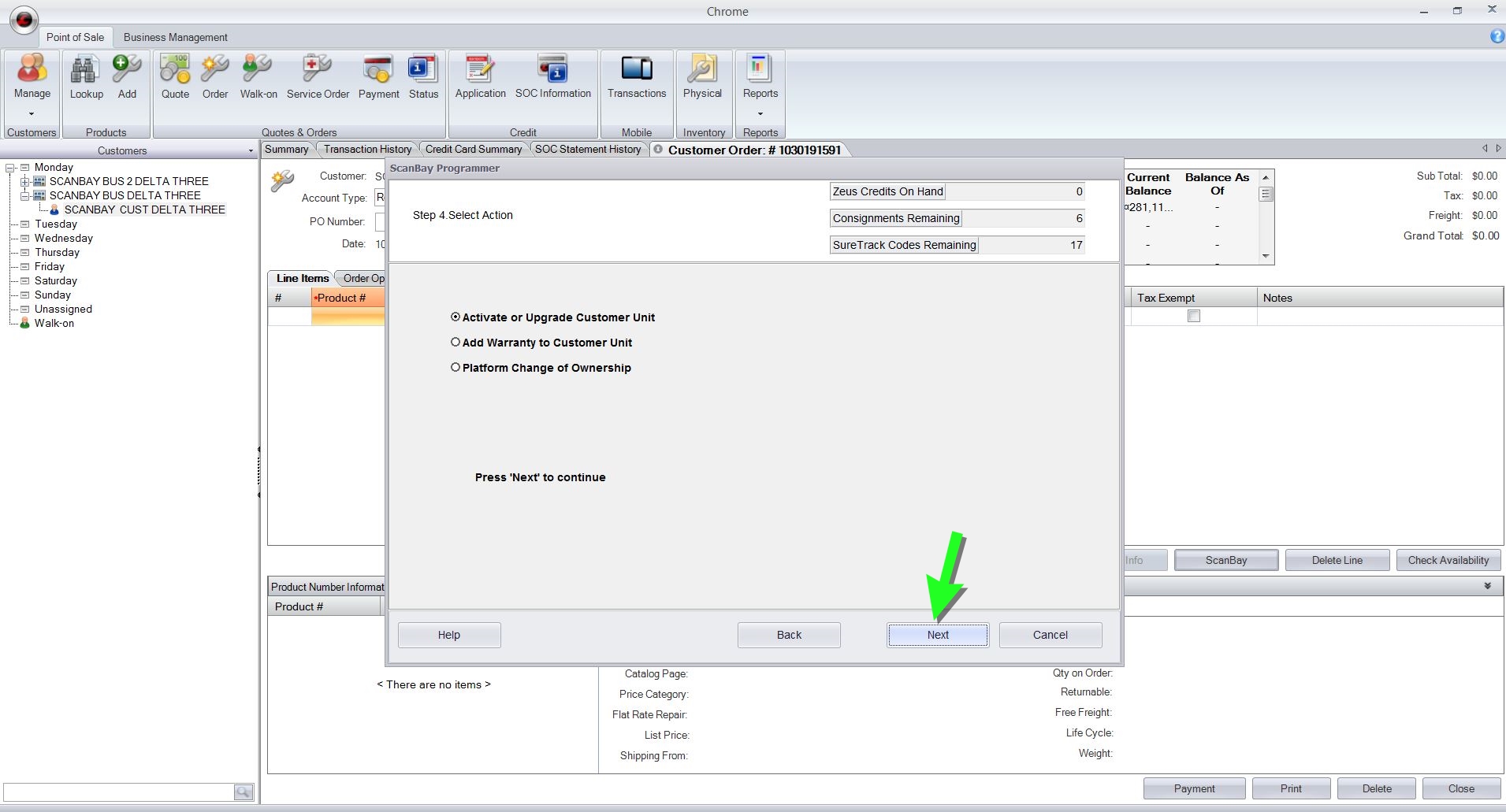This screenshot has width=1506, height=812.
Task: Switch to Business Management tab
Action: (175, 37)
